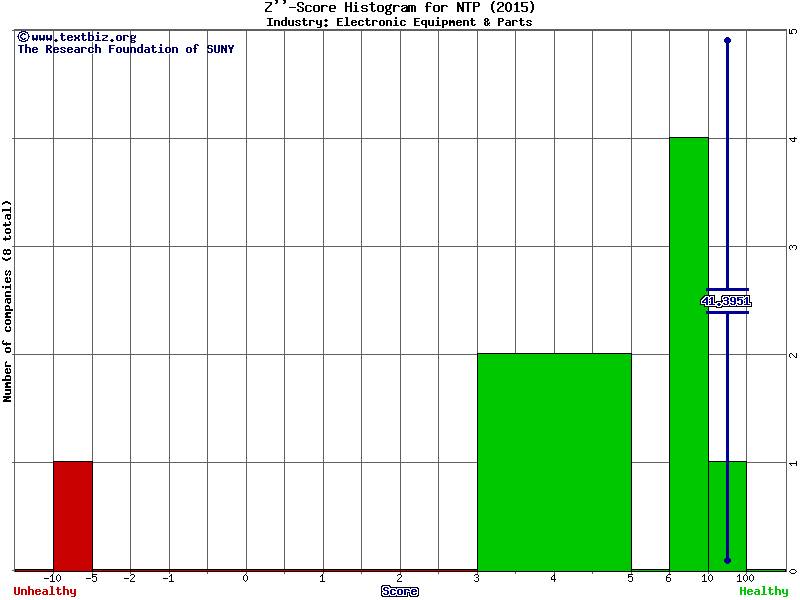Click the red 'Unhealthy' label
800x600 pixels.
click(x=45, y=591)
